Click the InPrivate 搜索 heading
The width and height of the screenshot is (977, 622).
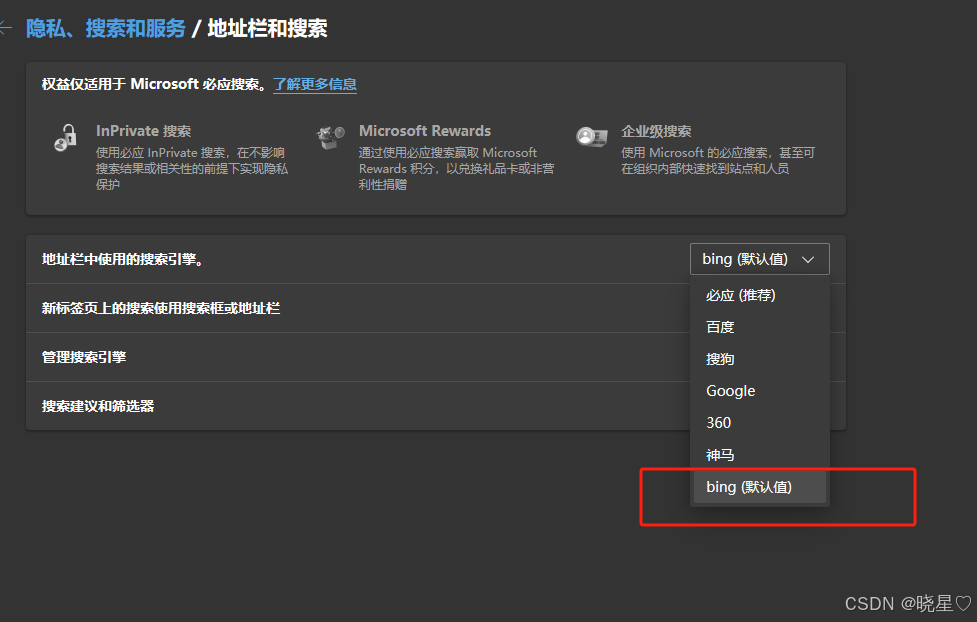(143, 131)
